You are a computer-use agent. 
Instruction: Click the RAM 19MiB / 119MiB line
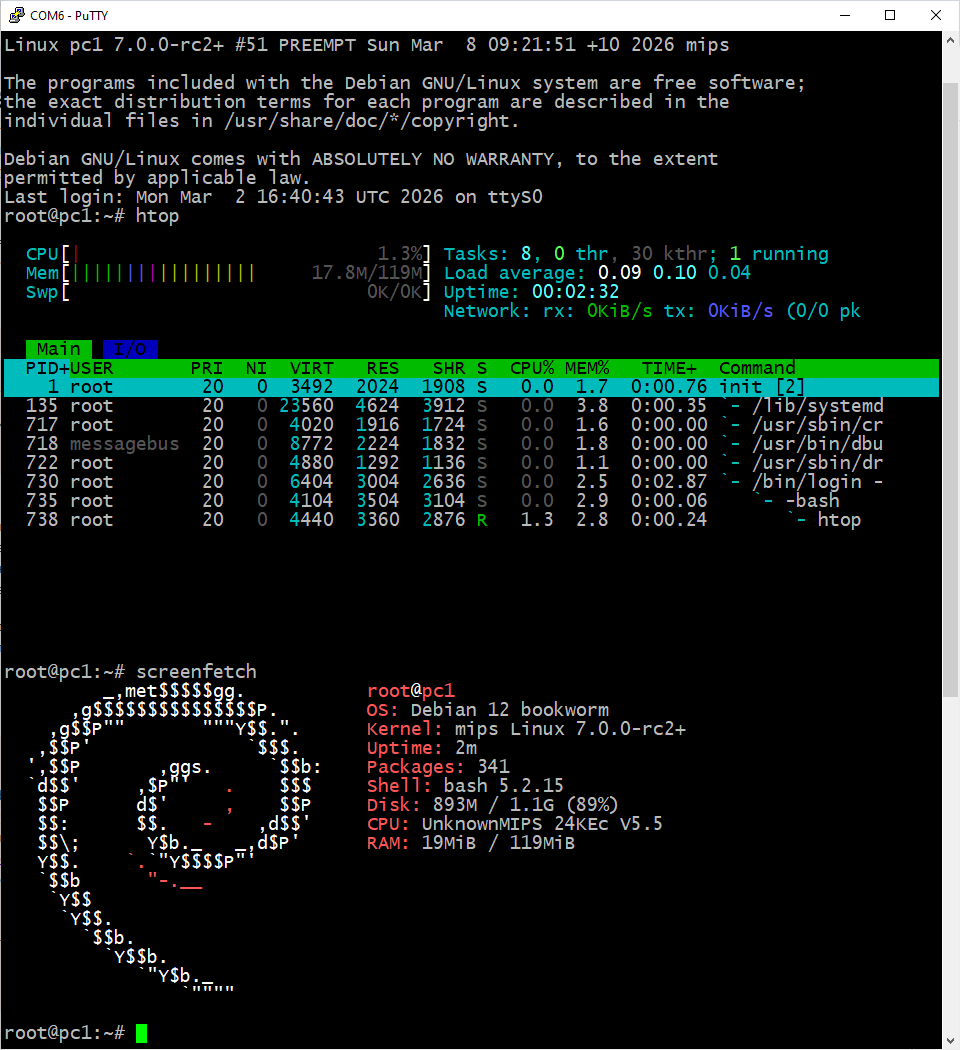[x=471, y=843]
